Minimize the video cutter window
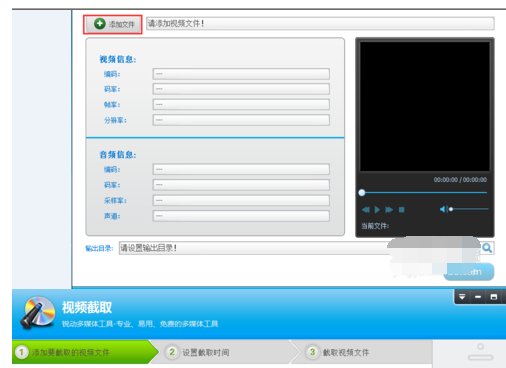 [x=478, y=297]
